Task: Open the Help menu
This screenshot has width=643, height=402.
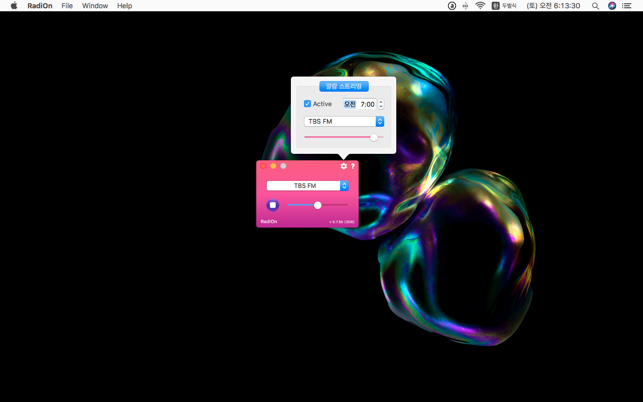Action: 125,6
